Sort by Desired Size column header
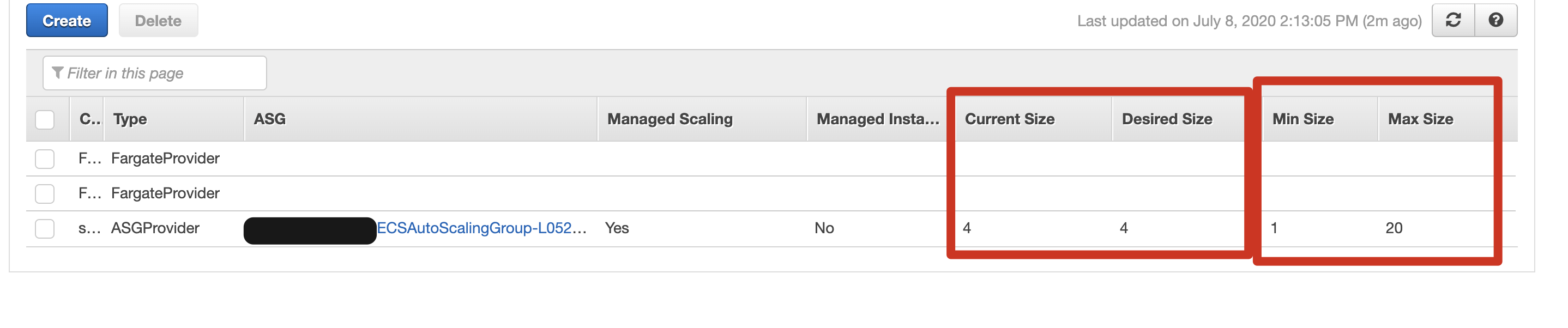 point(1167,119)
